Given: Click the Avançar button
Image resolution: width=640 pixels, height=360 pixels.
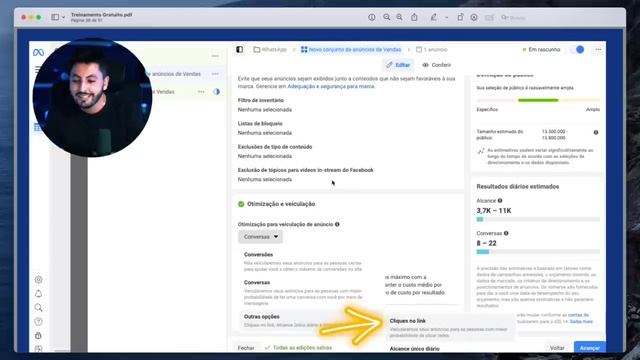Looking at the screenshot, I should tap(590, 348).
